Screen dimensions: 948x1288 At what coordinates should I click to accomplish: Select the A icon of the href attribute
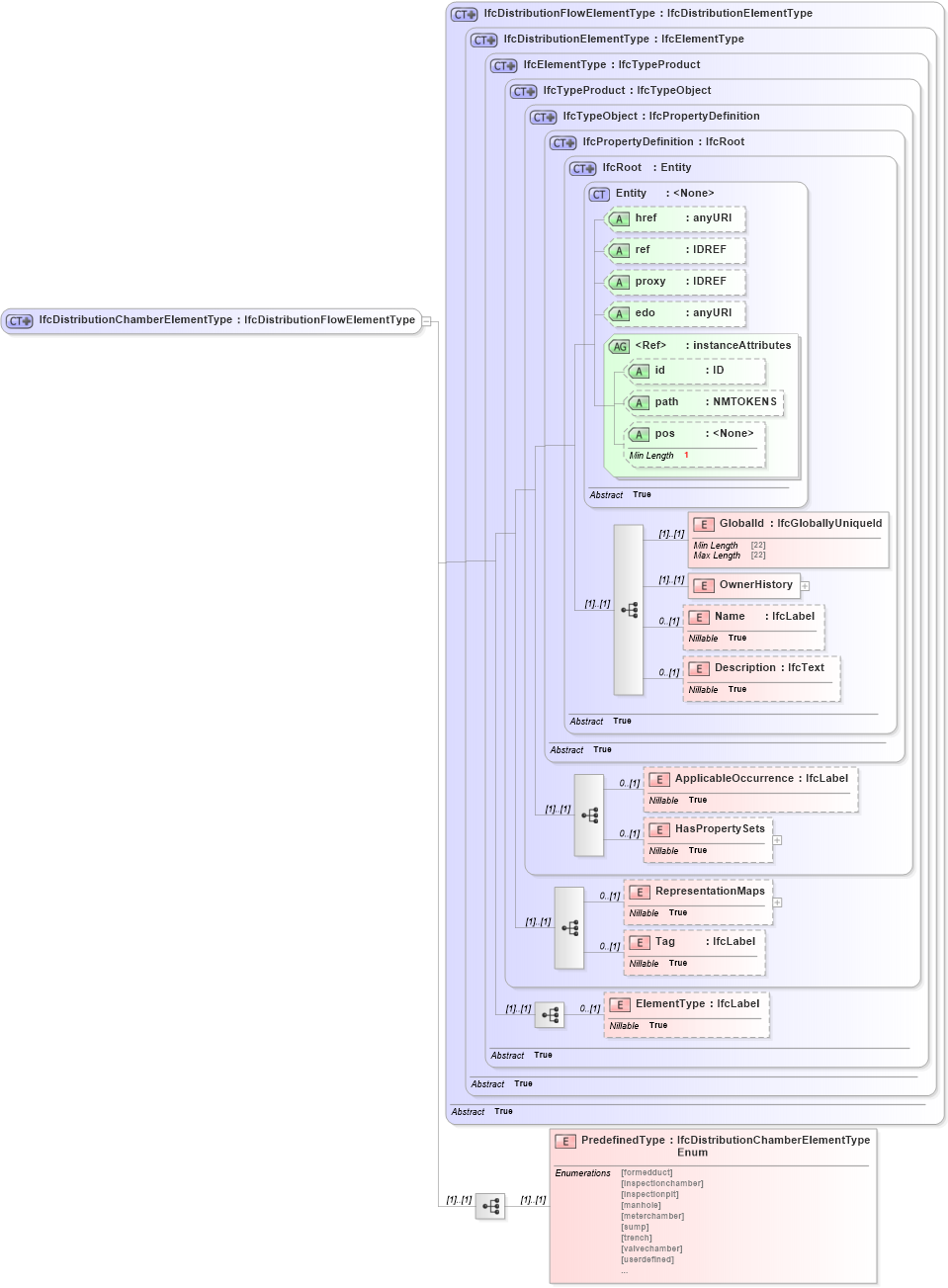[620, 218]
